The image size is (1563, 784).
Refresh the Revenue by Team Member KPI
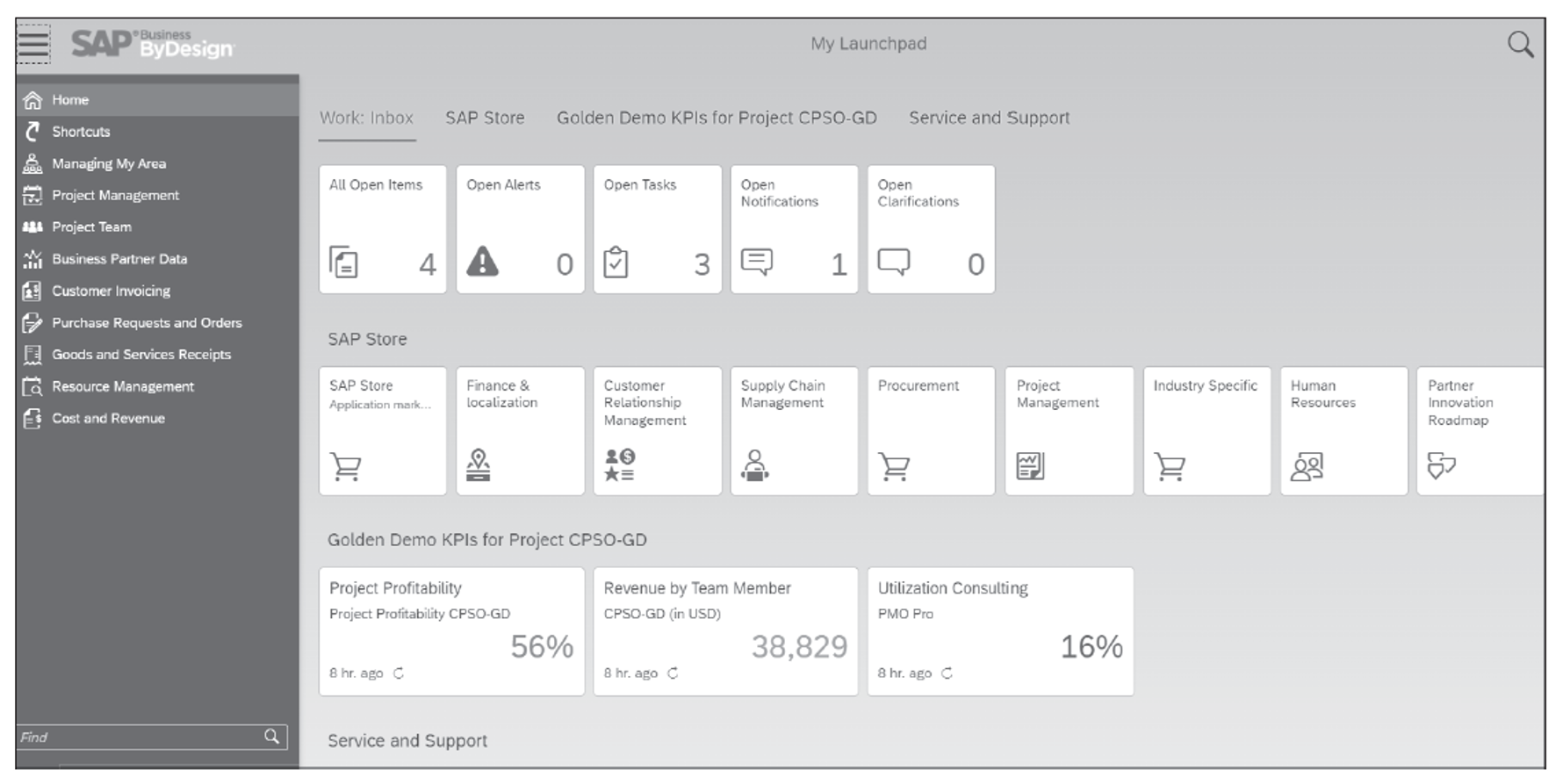coord(673,673)
